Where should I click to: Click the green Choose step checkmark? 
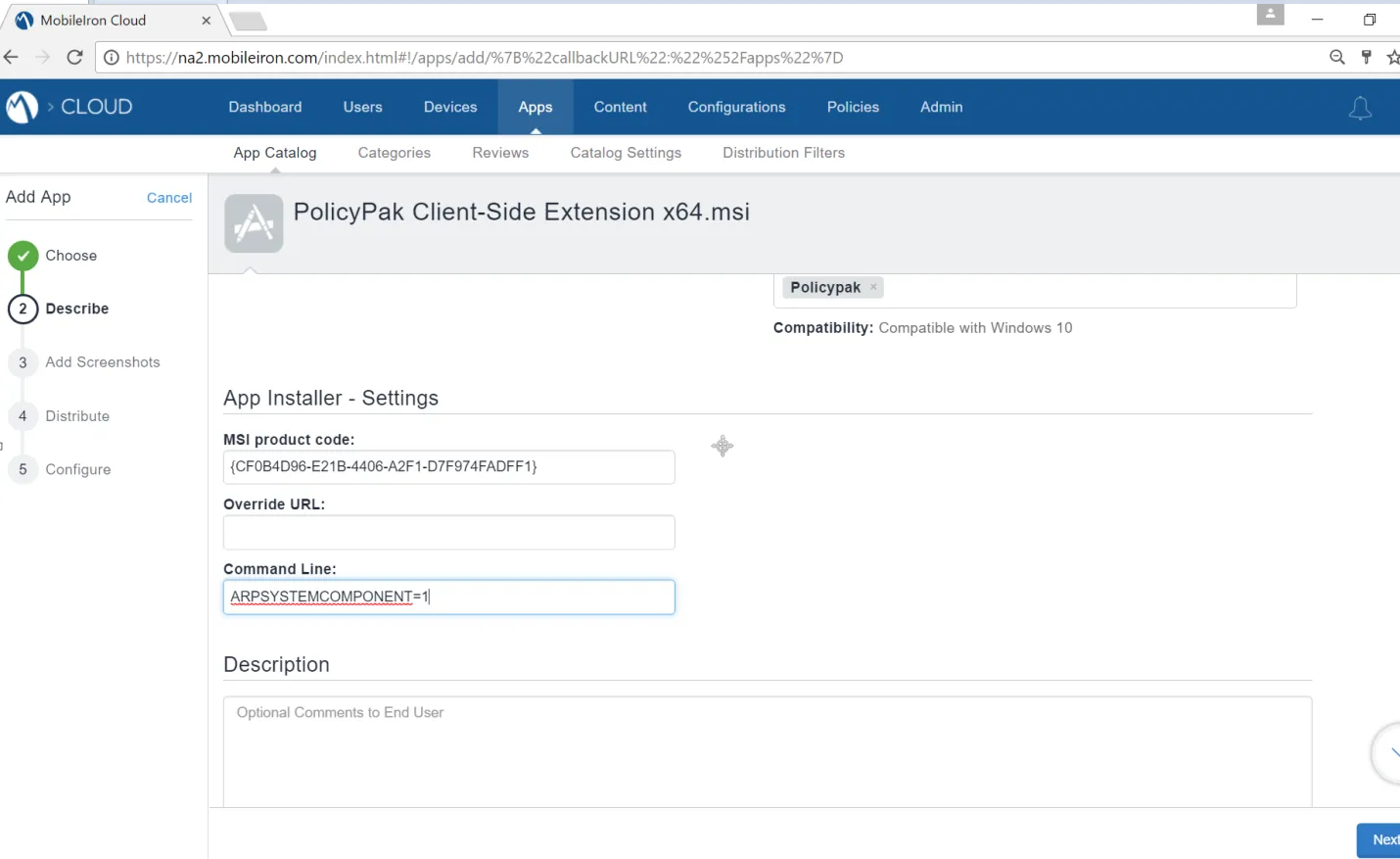[x=23, y=256]
